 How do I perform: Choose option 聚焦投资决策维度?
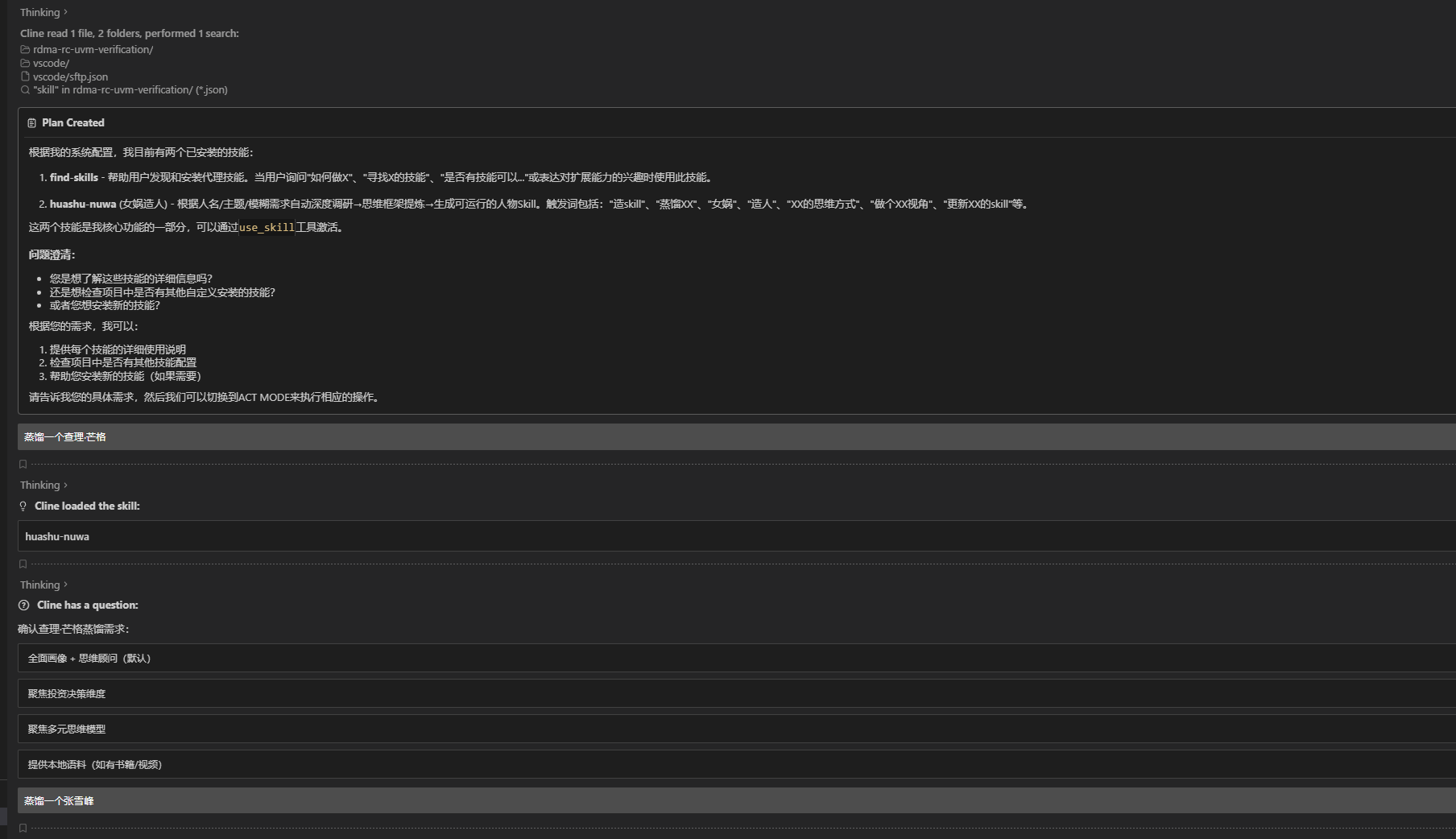737,693
